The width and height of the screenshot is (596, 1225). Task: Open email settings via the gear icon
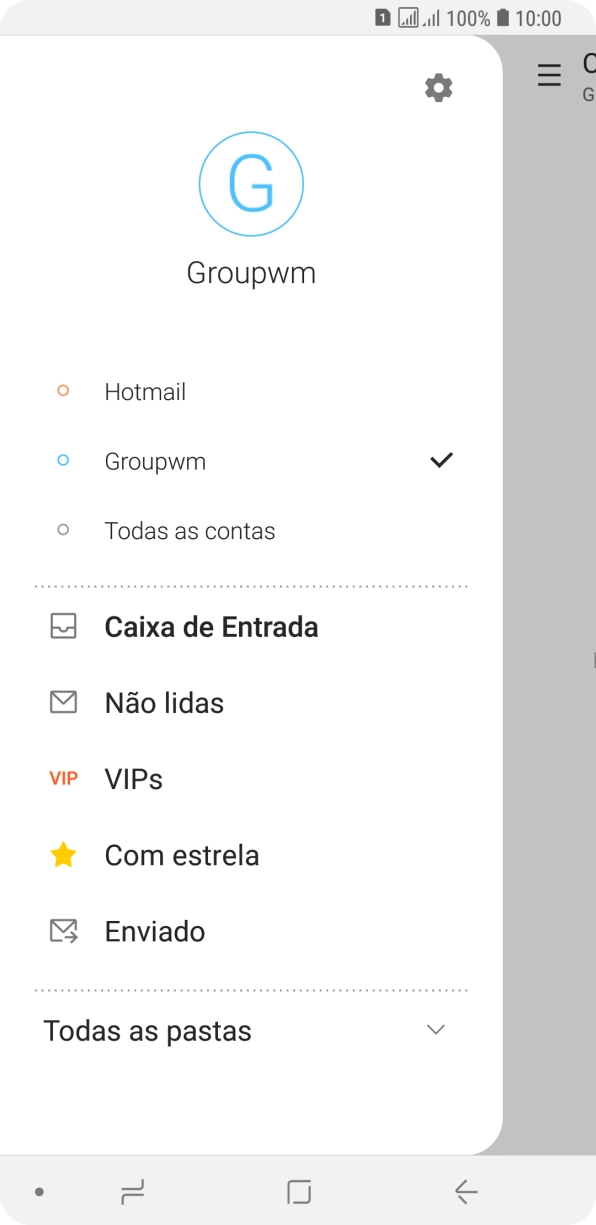click(x=437, y=87)
